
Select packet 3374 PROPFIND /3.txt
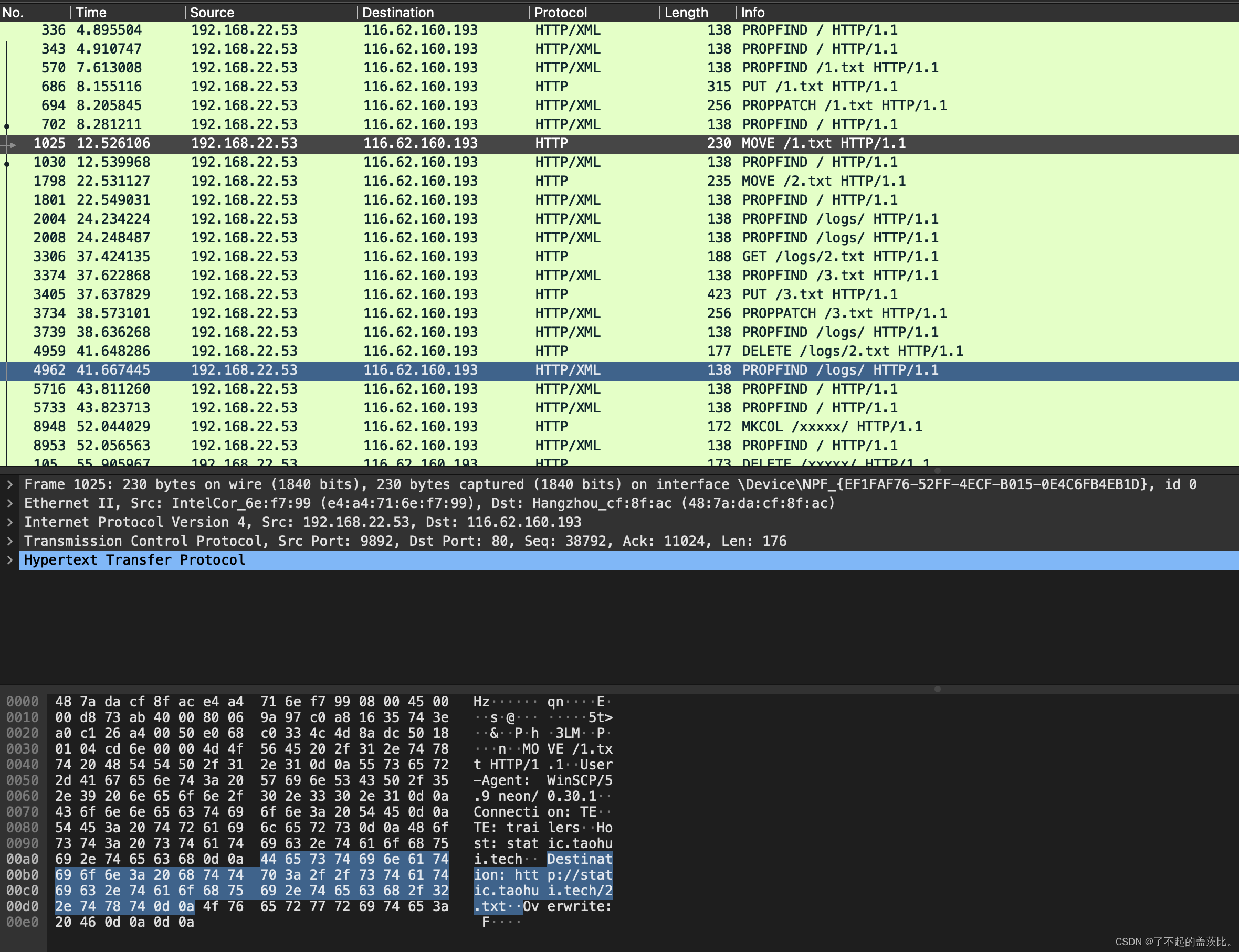pyautogui.click(x=619, y=276)
